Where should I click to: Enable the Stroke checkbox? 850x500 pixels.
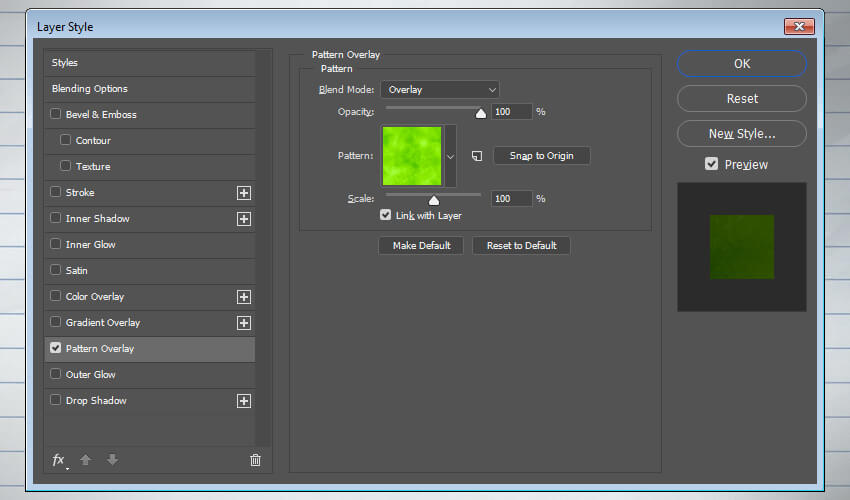(55, 192)
